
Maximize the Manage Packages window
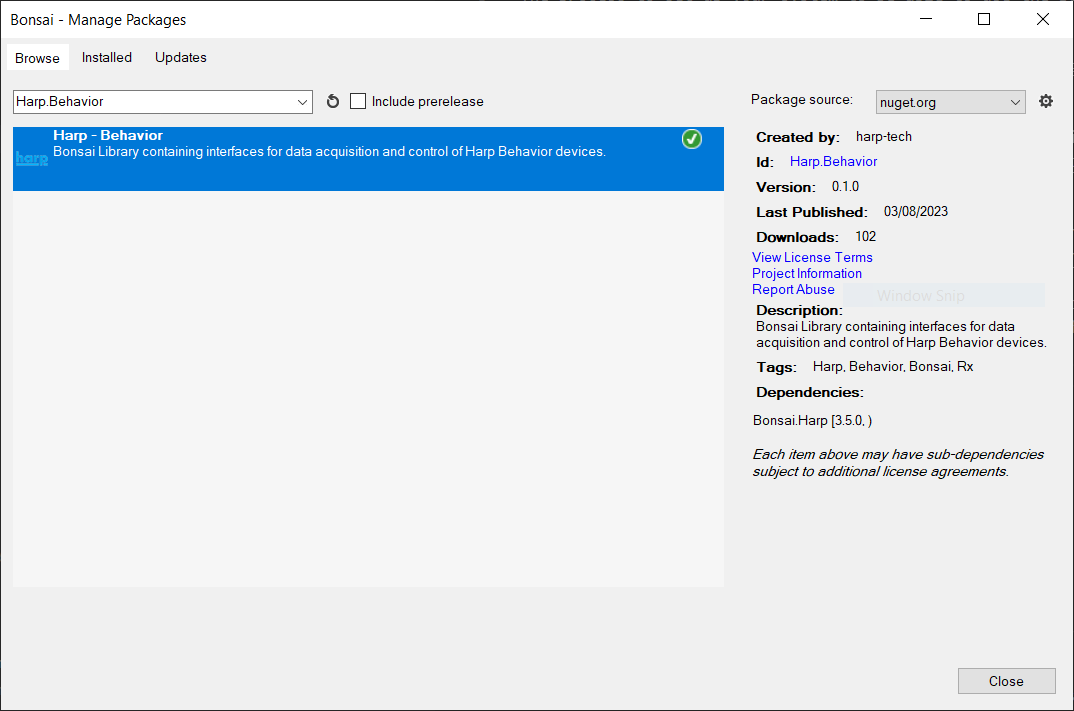point(983,19)
